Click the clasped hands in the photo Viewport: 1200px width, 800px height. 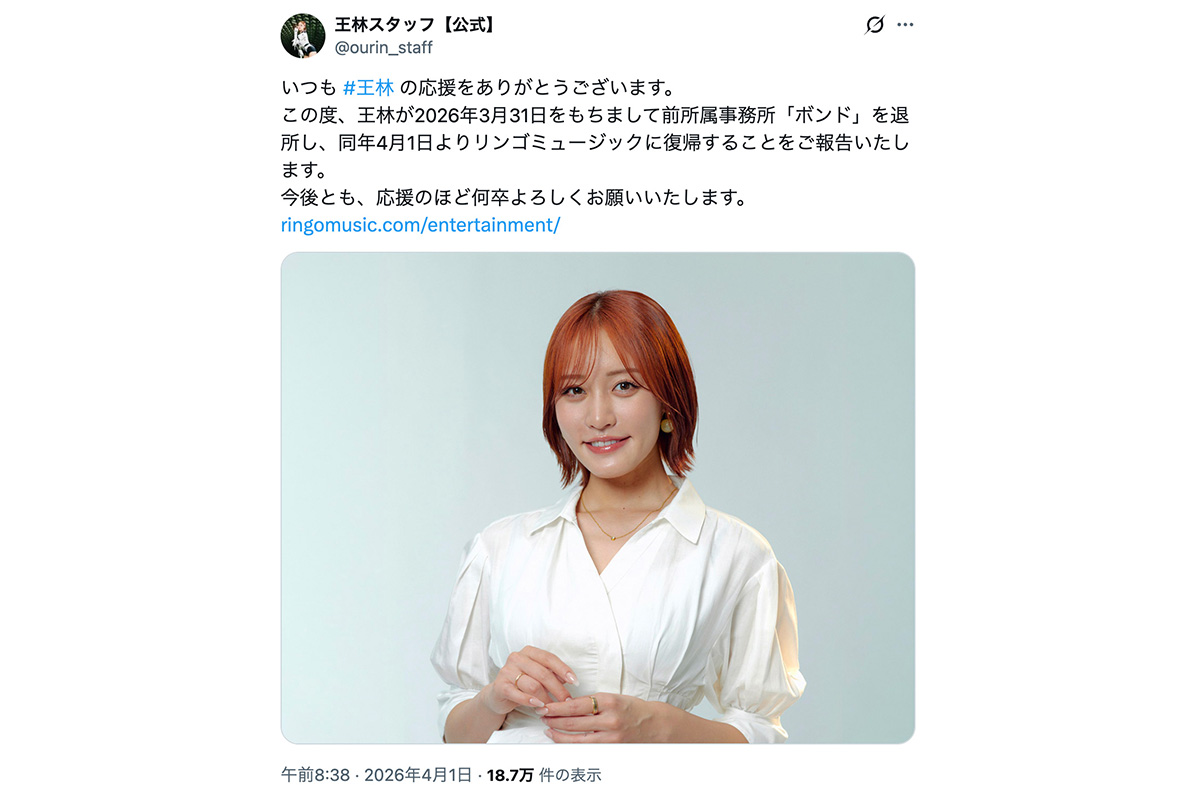(x=548, y=690)
